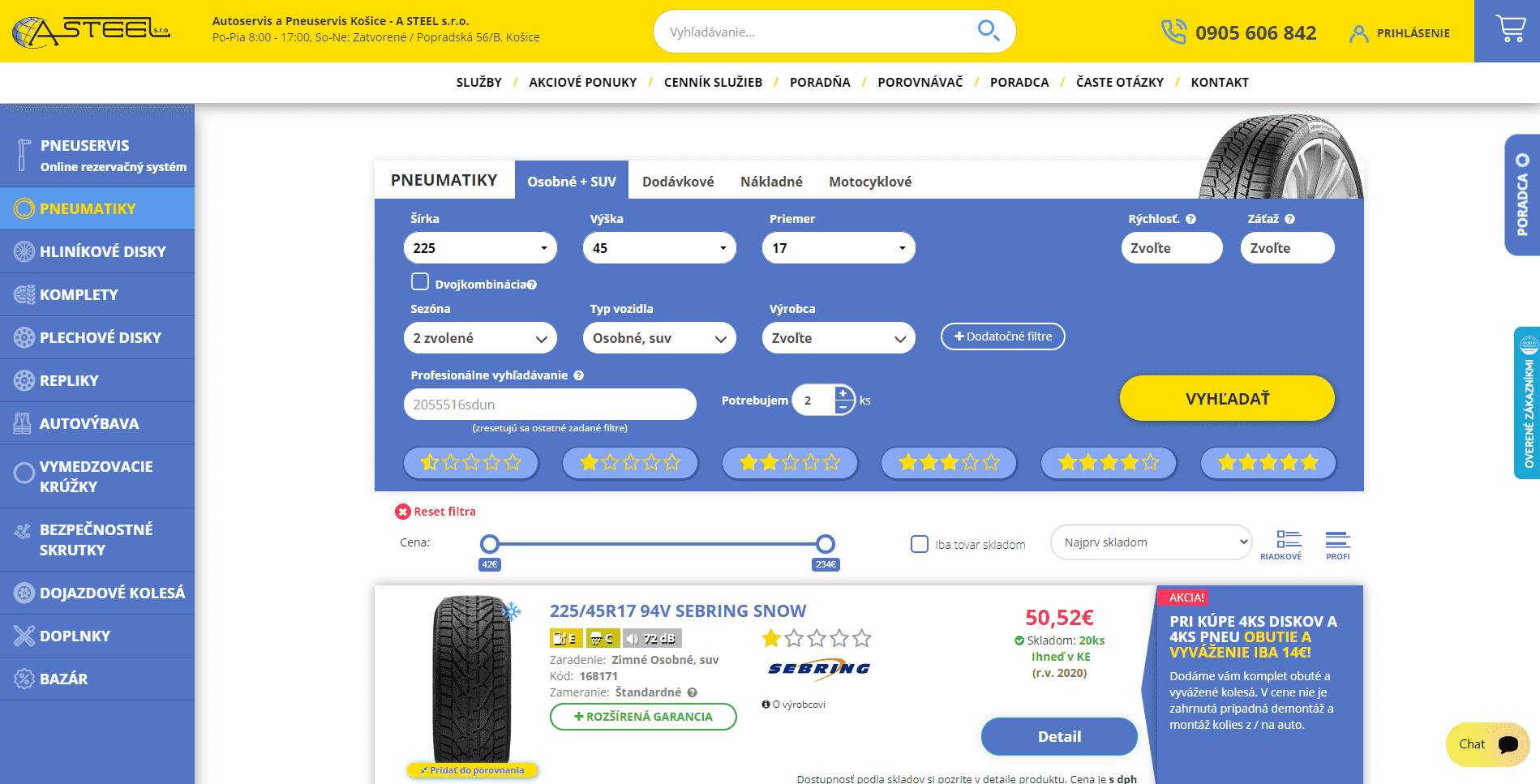Click the Profesionálne vyhľadávanie input field
This screenshot has width=1540, height=784.
(x=549, y=405)
